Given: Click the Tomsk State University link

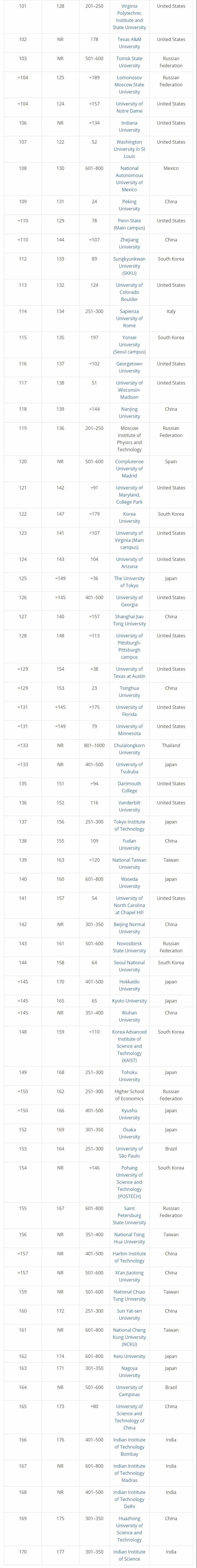Looking at the screenshot, I should [129, 62].
